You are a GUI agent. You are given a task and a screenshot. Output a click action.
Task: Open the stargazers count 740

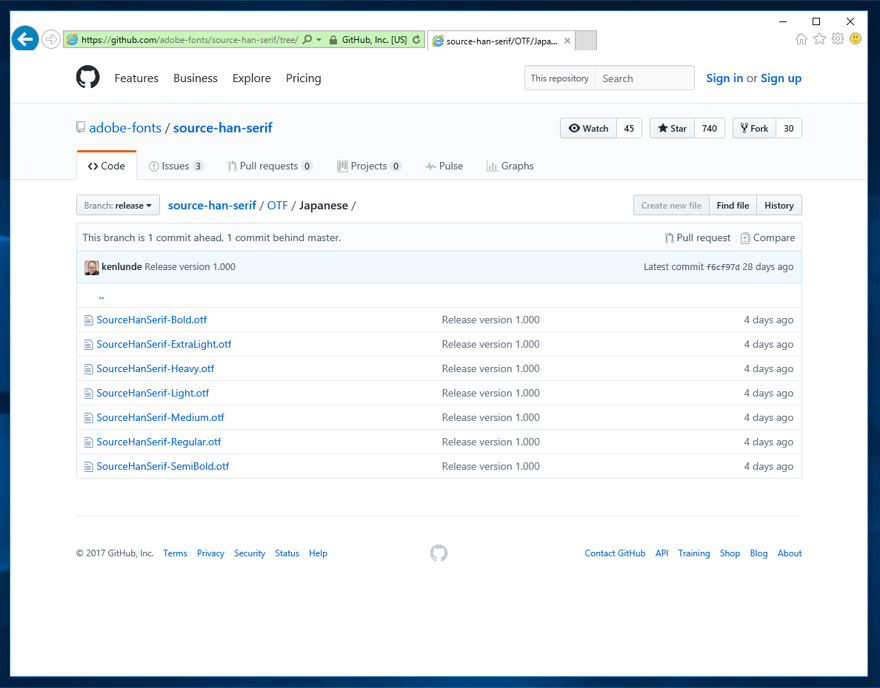pyautogui.click(x=709, y=129)
